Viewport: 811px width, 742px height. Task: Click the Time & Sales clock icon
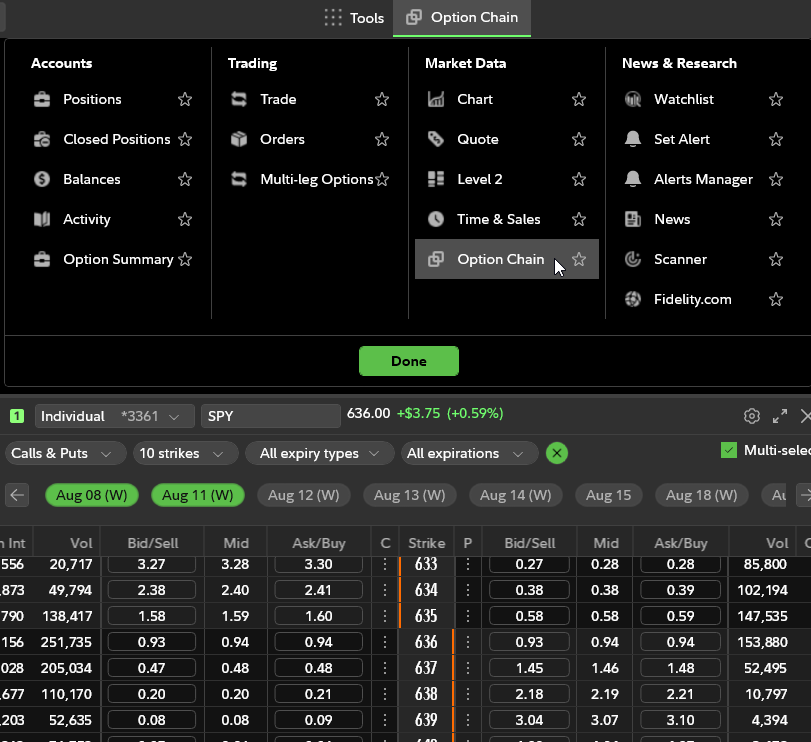[436, 219]
